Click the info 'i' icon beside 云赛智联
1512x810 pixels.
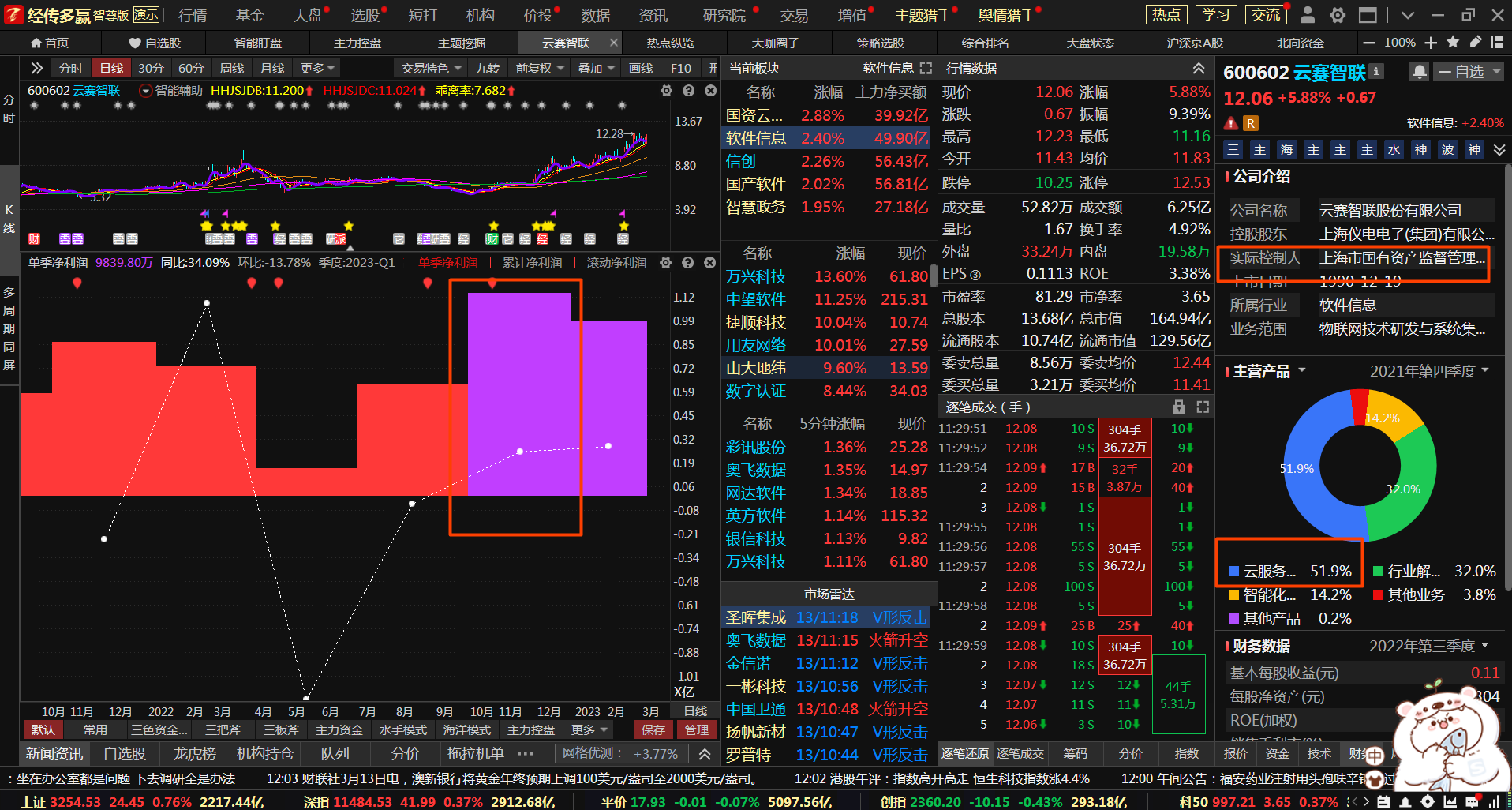point(1376,71)
